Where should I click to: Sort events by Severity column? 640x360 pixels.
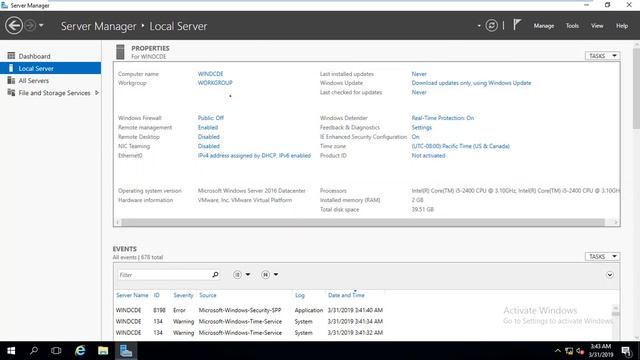(183, 295)
